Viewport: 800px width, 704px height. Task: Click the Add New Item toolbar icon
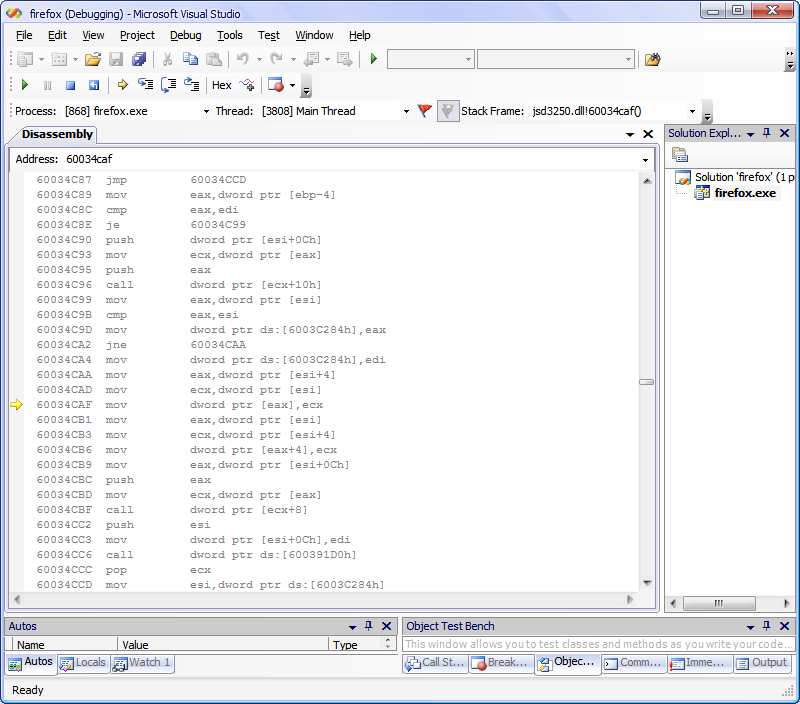coord(59,60)
